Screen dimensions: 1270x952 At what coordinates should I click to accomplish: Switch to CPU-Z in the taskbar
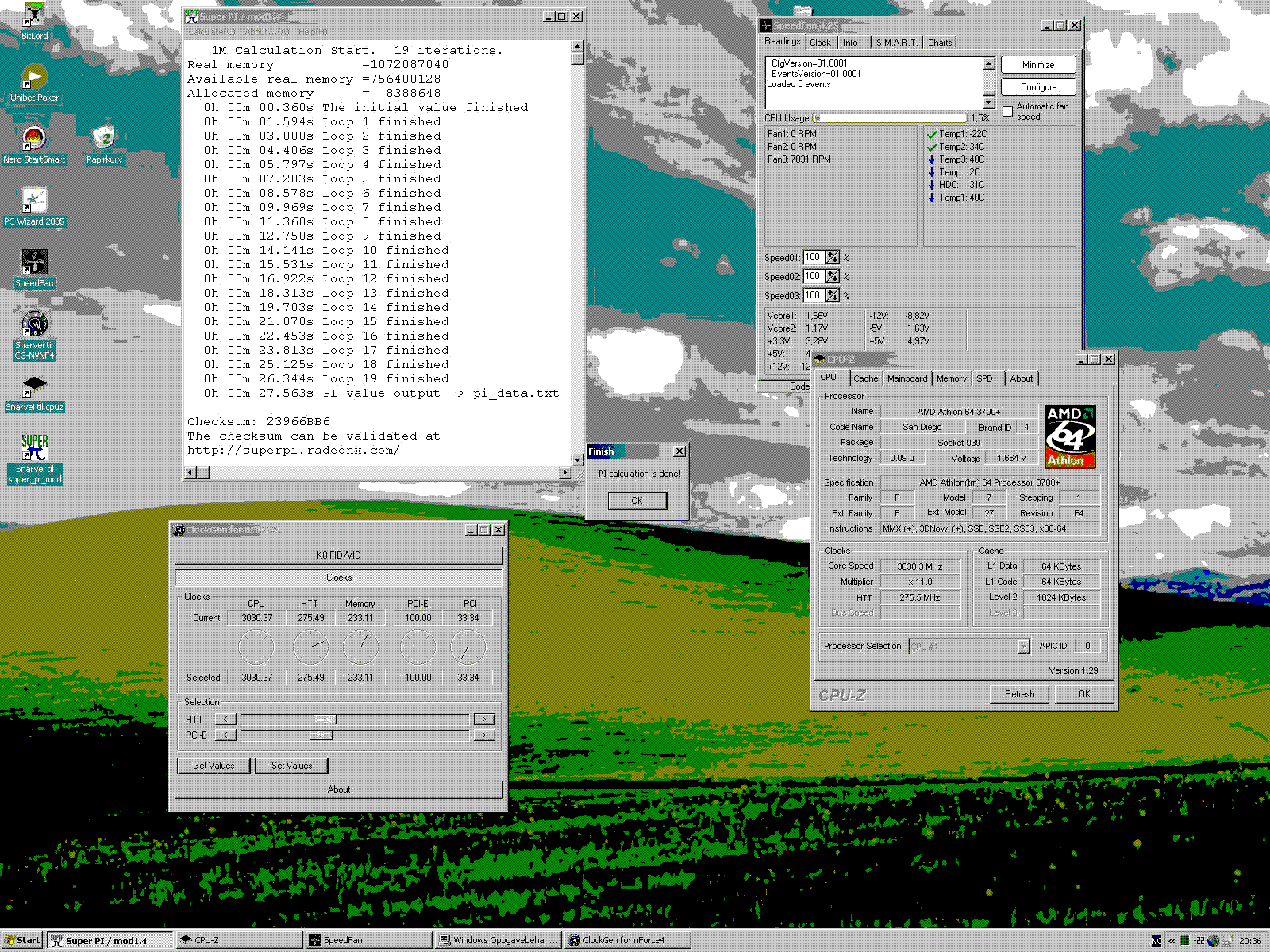pos(240,941)
